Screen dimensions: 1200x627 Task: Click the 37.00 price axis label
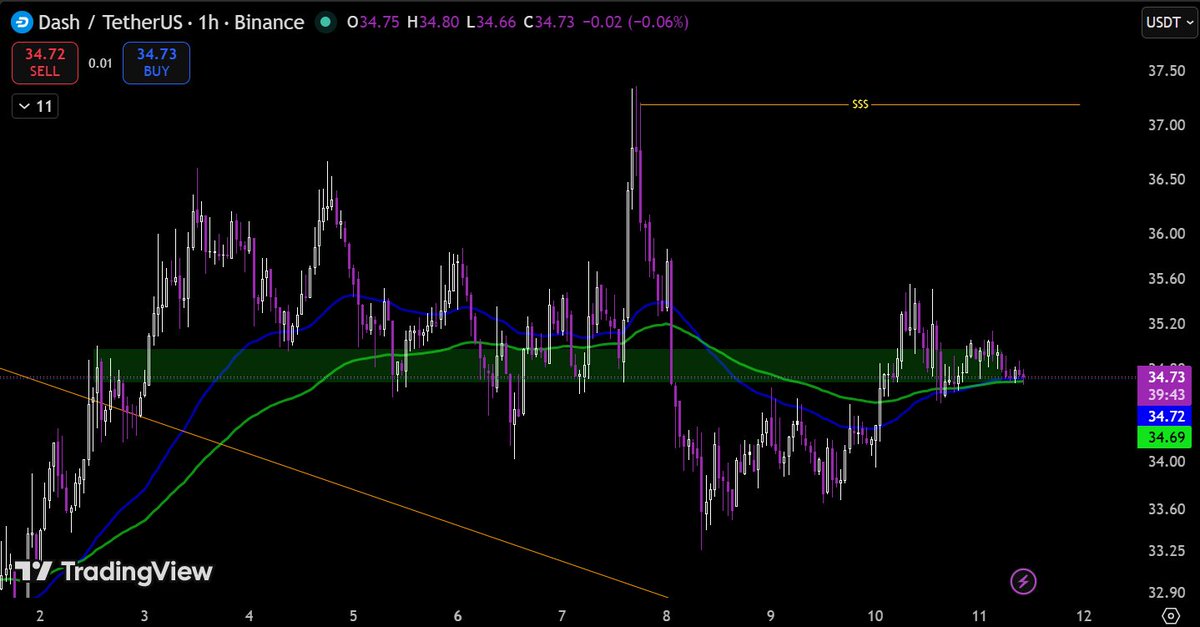[x=1165, y=125]
